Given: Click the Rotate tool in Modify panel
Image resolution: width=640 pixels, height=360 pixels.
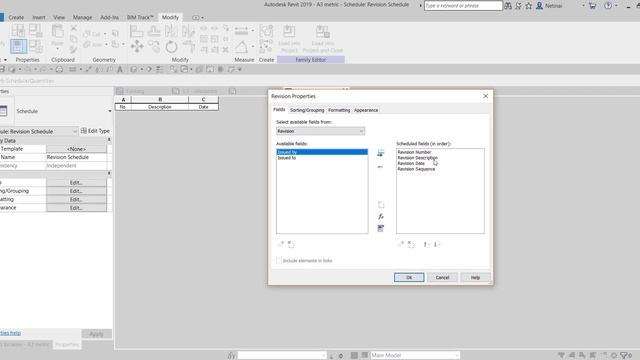Looking at the screenshot, I should (171, 47).
